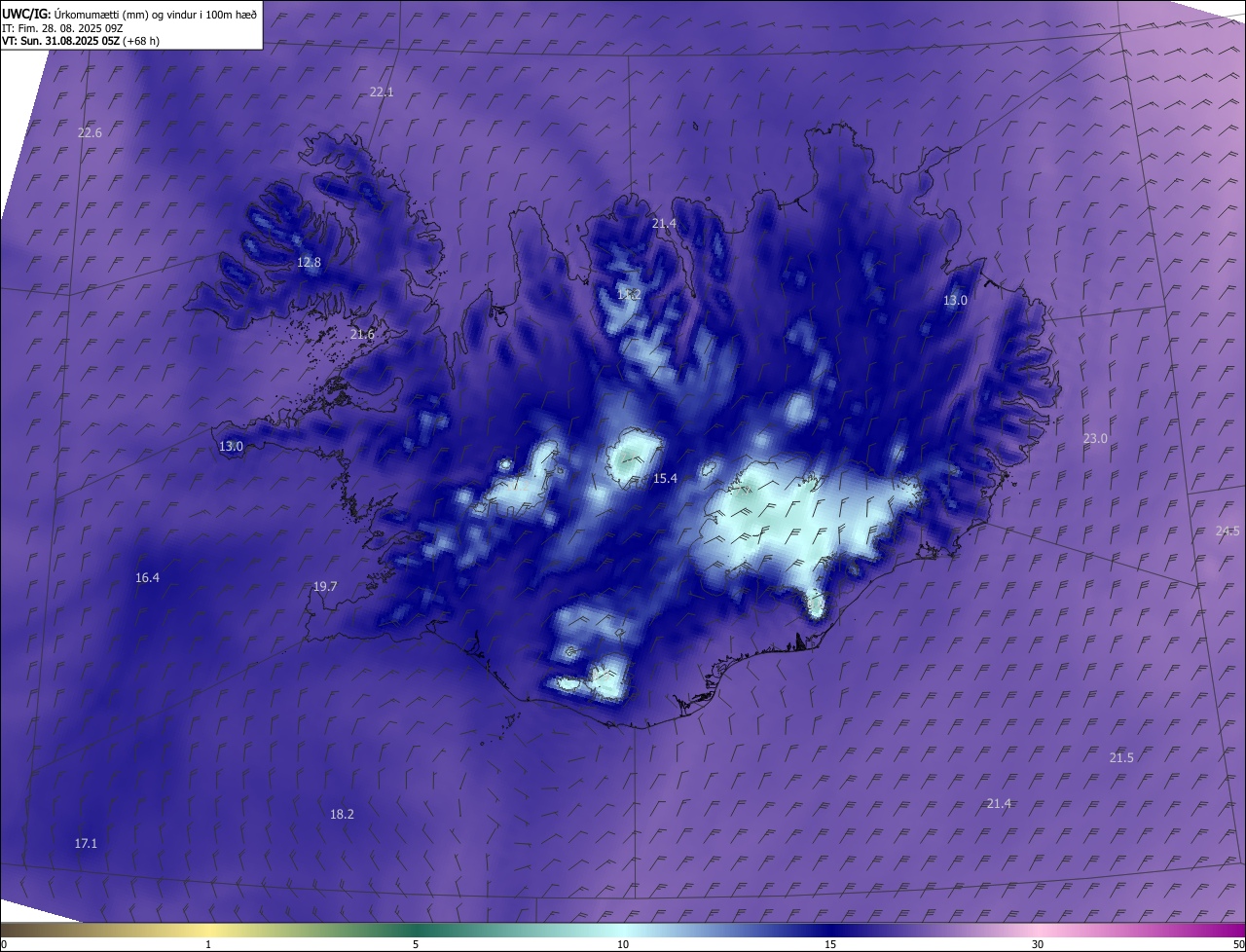
Task: Click the initial time 'IT: Fim. 28. 08. 2025 09Z'
Action: [x=60, y=28]
